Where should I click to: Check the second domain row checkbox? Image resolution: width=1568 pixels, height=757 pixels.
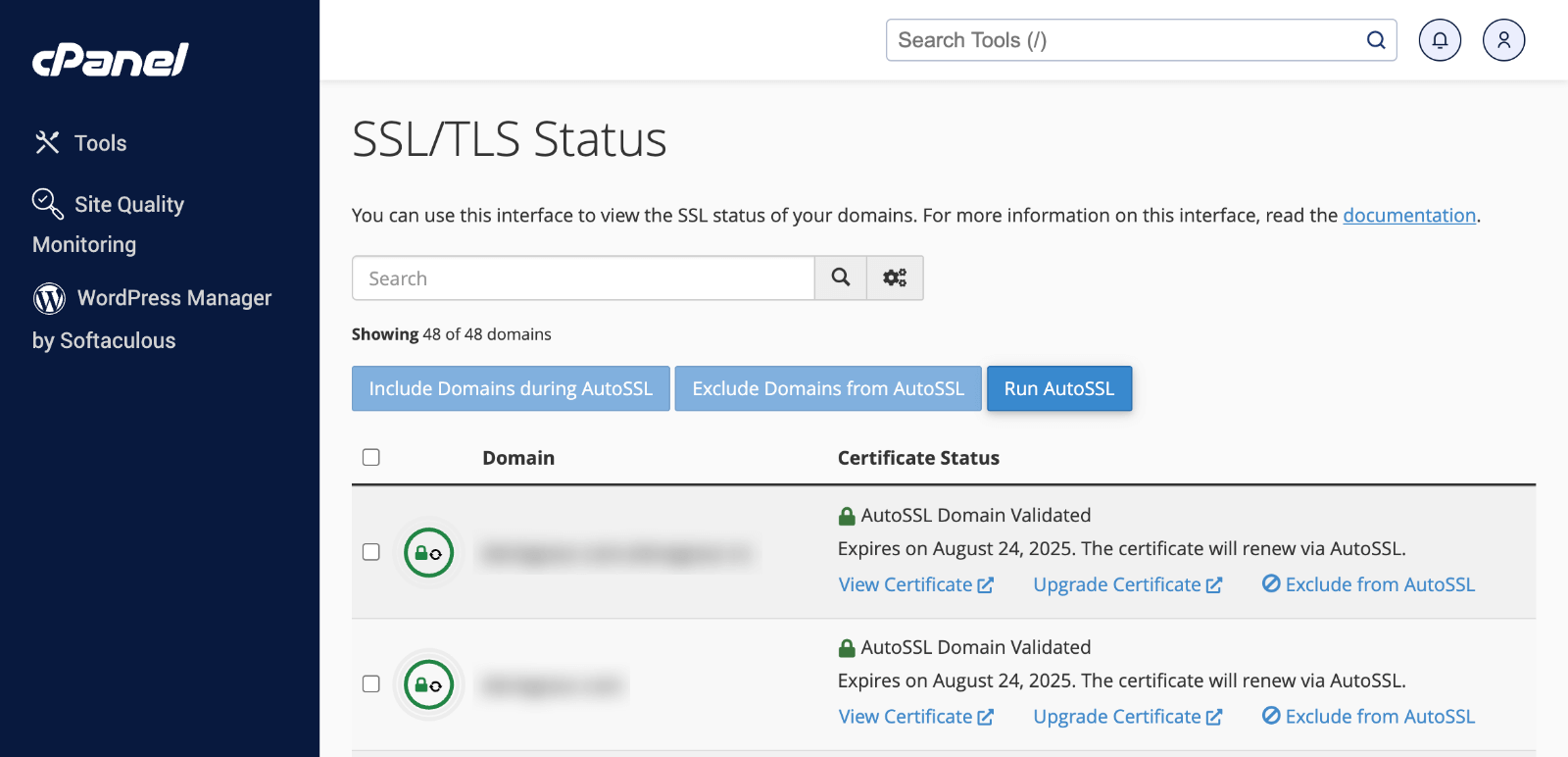click(x=371, y=683)
